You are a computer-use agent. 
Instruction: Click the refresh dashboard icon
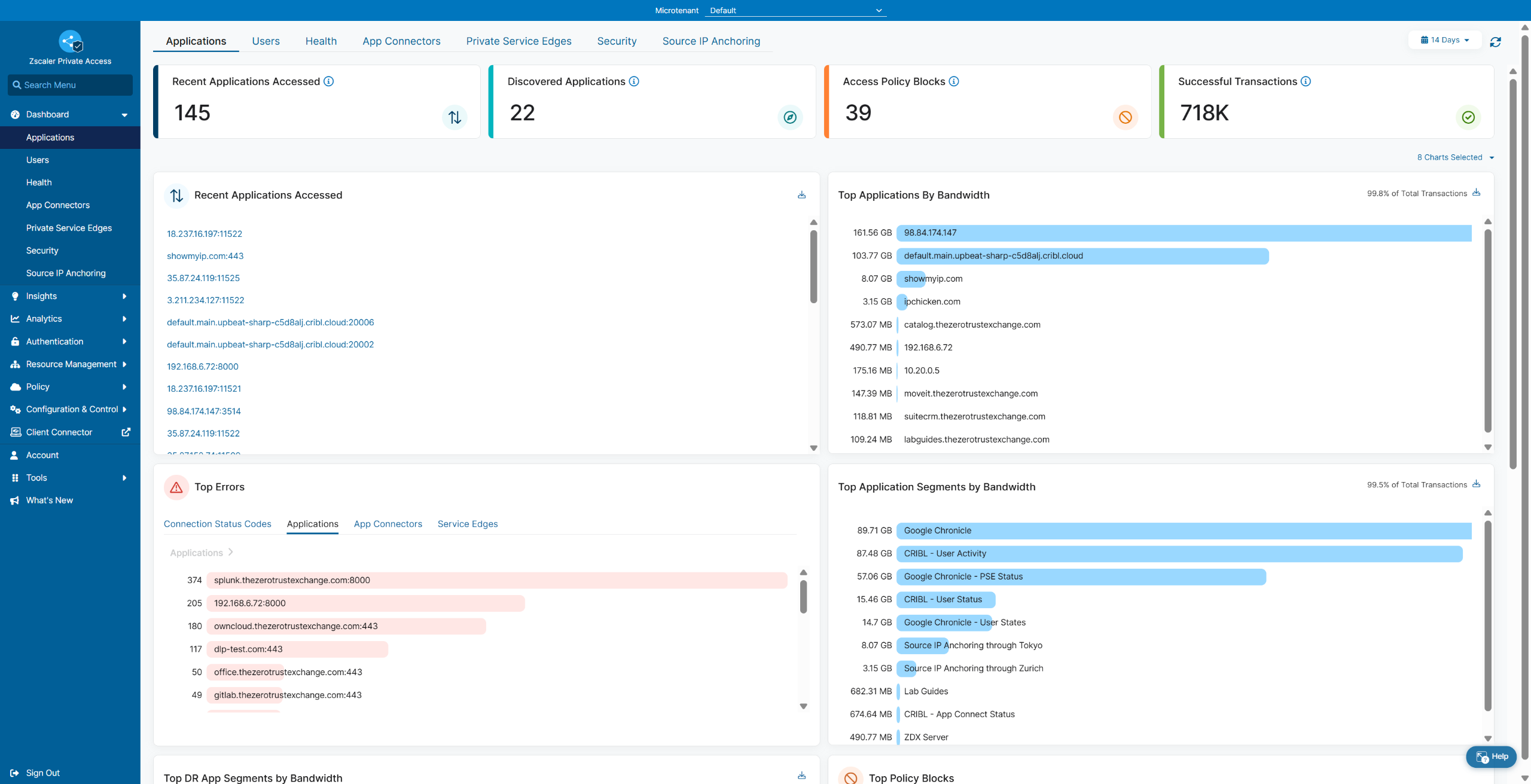(1495, 42)
